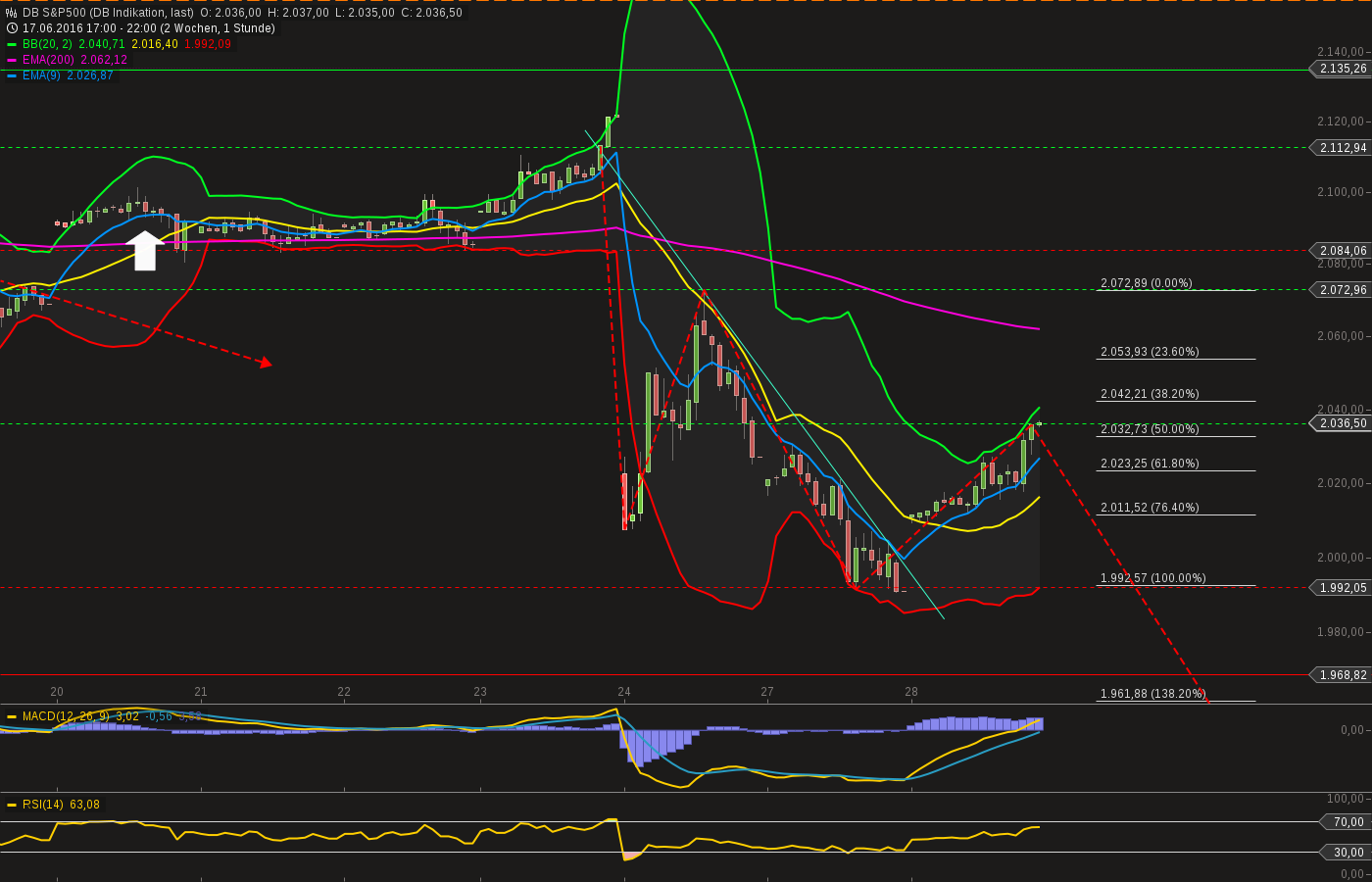1372x882 pixels.
Task: Click the RSI value 63,08
Action: point(85,805)
